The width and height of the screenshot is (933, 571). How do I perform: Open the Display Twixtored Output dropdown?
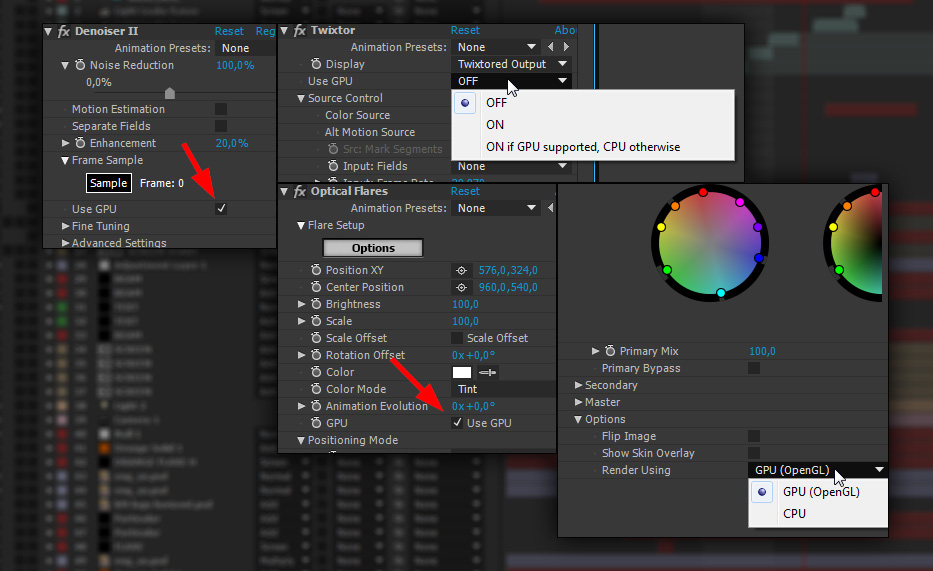tap(512, 64)
